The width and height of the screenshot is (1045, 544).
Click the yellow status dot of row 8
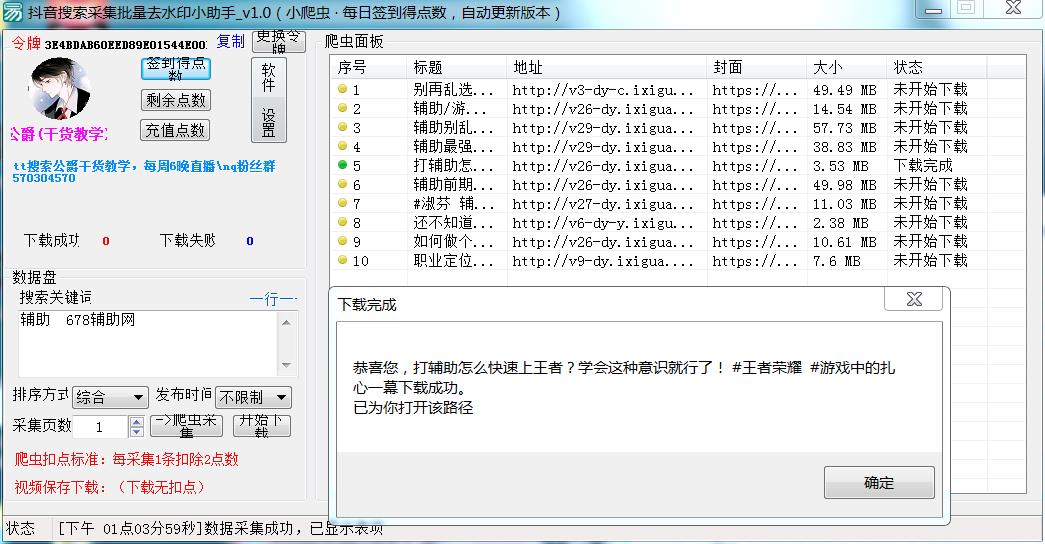[x=343, y=222]
